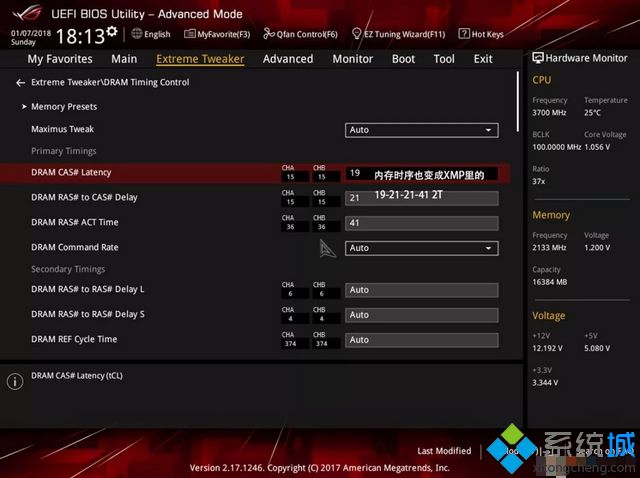Select DRAM Command Rate label
The width and height of the screenshot is (640, 478).
[x=75, y=247]
